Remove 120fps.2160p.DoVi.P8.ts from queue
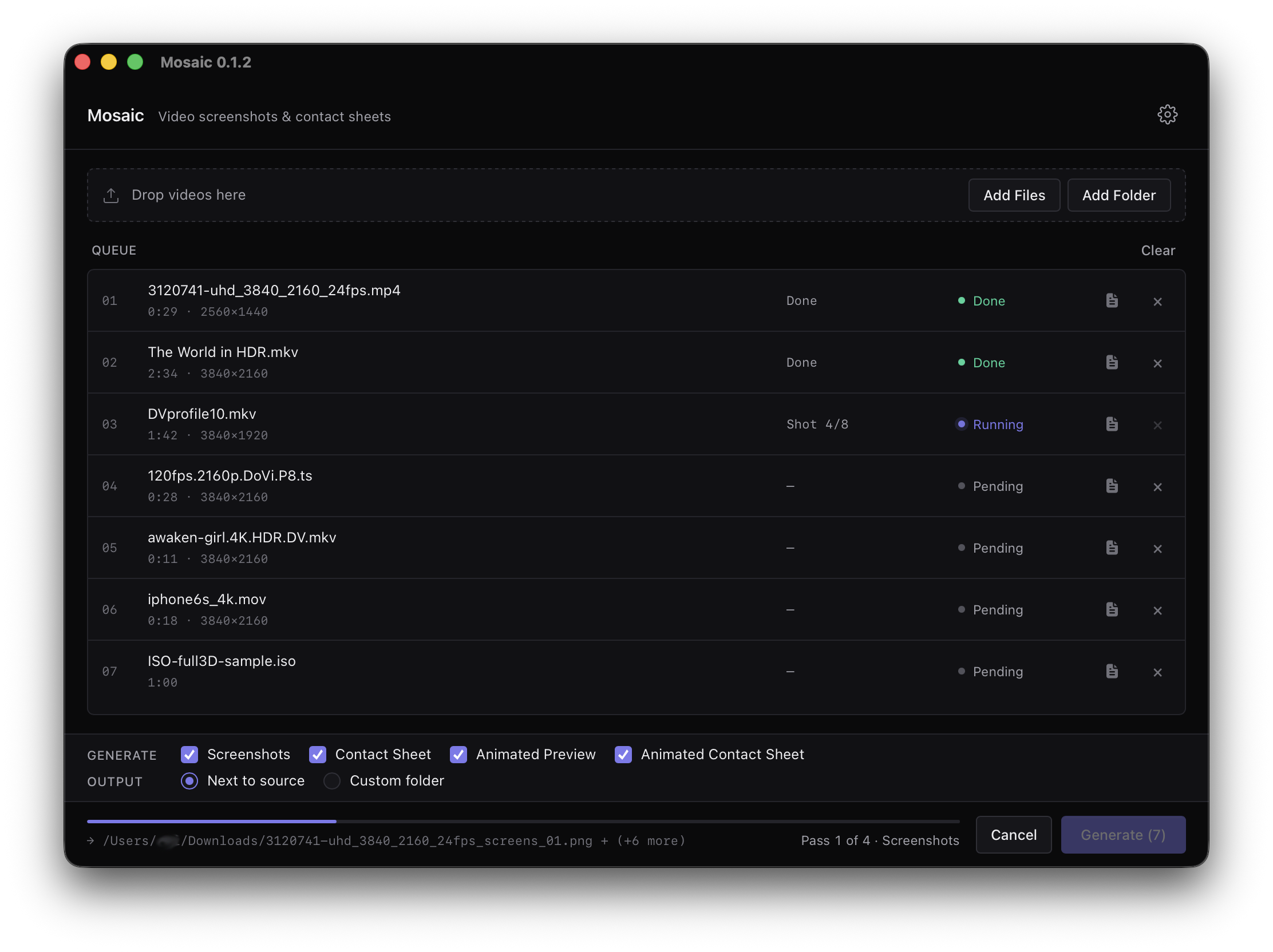Viewport: 1273px width, 952px height. pyautogui.click(x=1157, y=487)
